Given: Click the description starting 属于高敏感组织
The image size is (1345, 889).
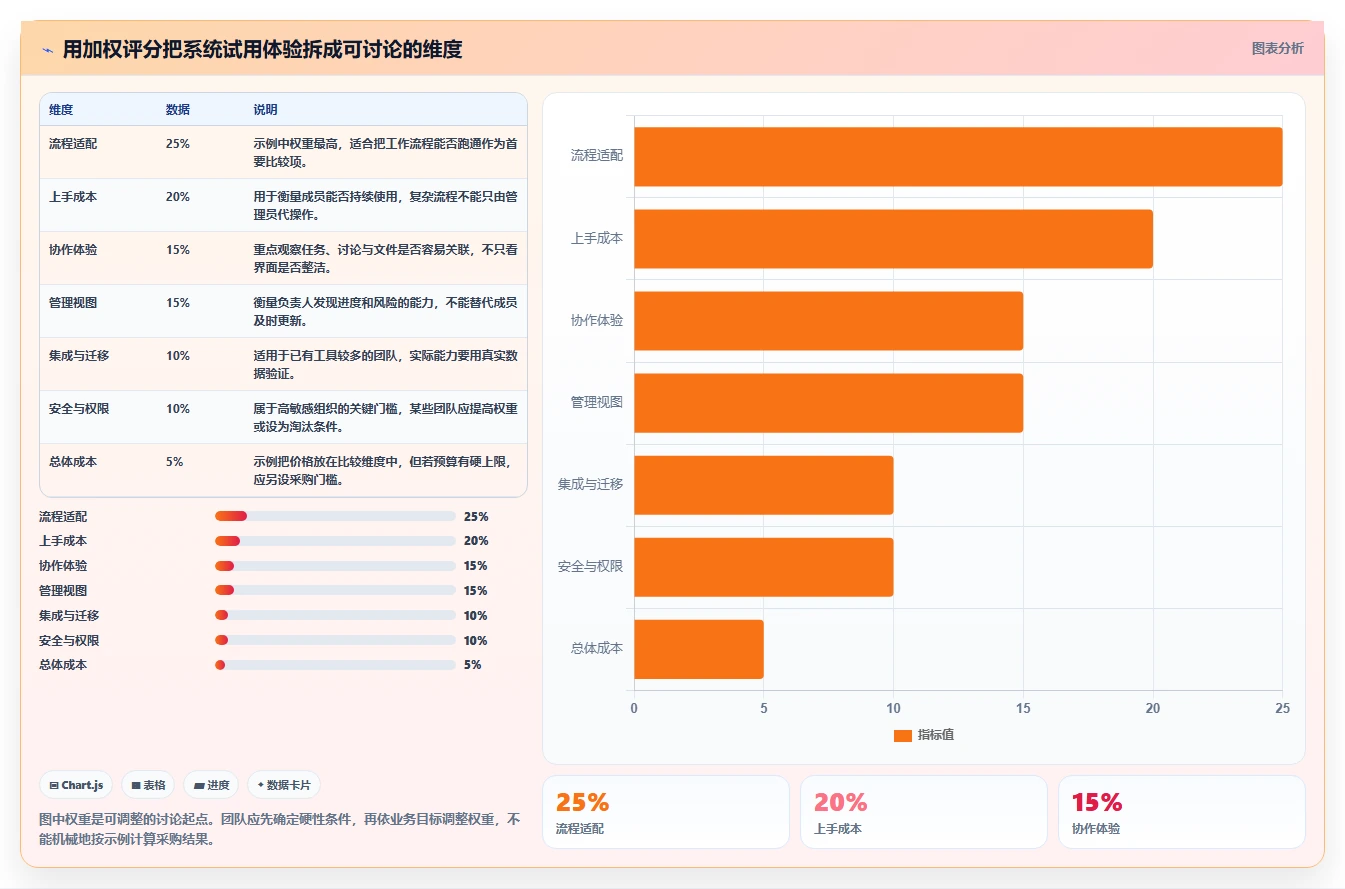Looking at the screenshot, I should tap(385, 417).
